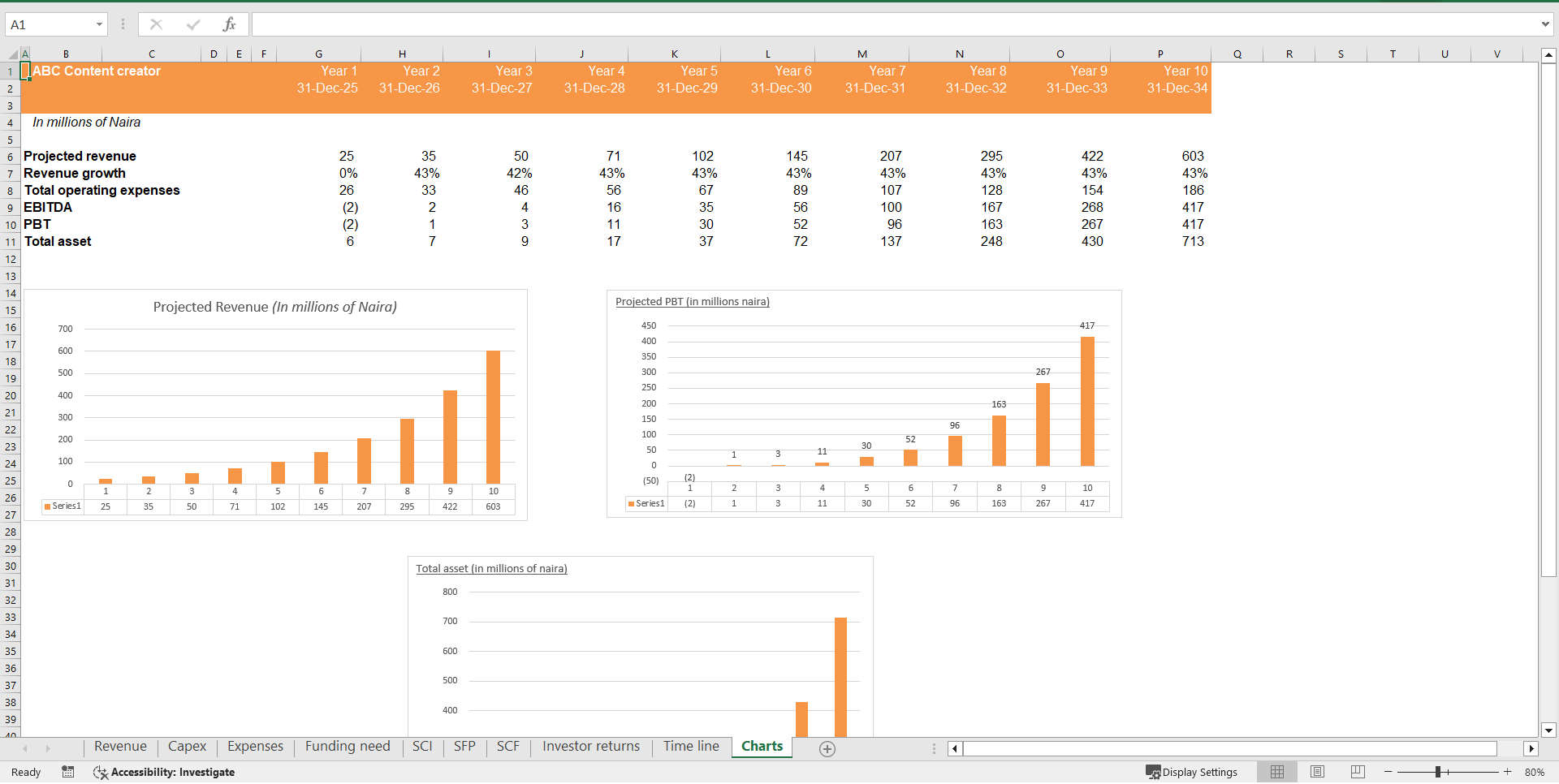The height and width of the screenshot is (784, 1559).
Task: Select the Projected Revenue chart title
Action: (x=275, y=307)
